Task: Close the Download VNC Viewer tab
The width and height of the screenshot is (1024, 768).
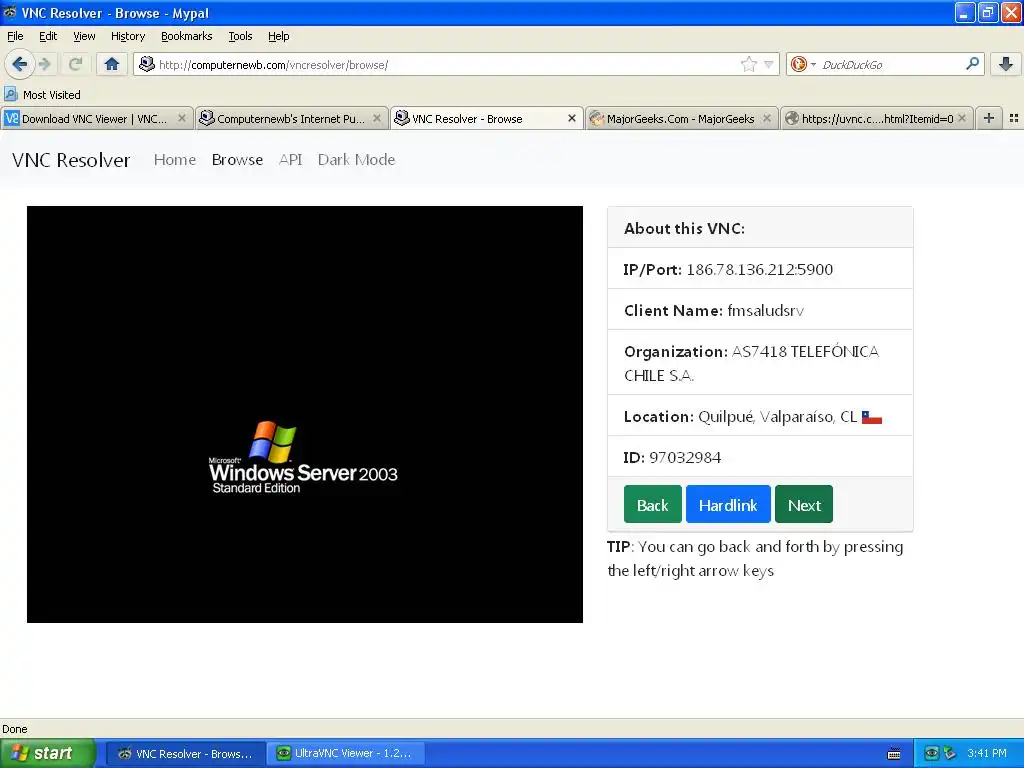Action: pos(182,118)
